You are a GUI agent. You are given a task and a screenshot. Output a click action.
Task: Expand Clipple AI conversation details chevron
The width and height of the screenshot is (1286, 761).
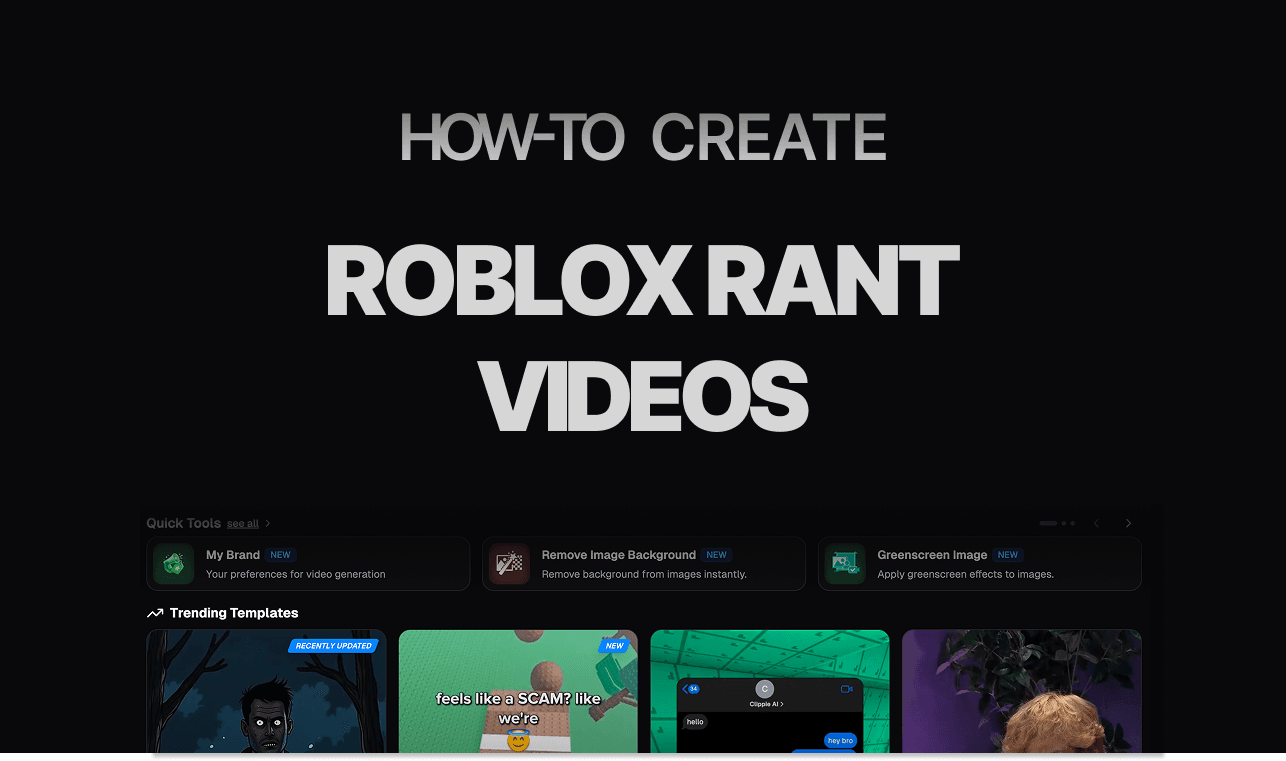(784, 703)
